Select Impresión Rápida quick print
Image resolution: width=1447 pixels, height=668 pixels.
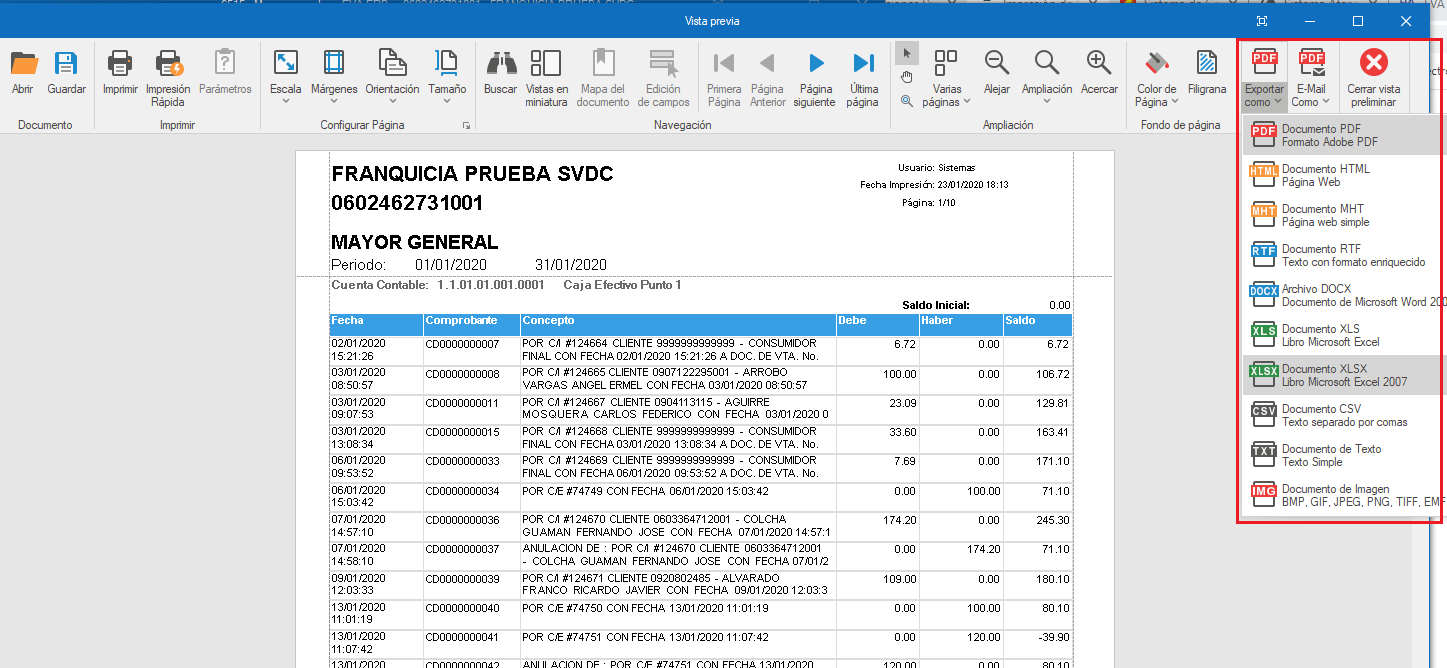[x=168, y=78]
